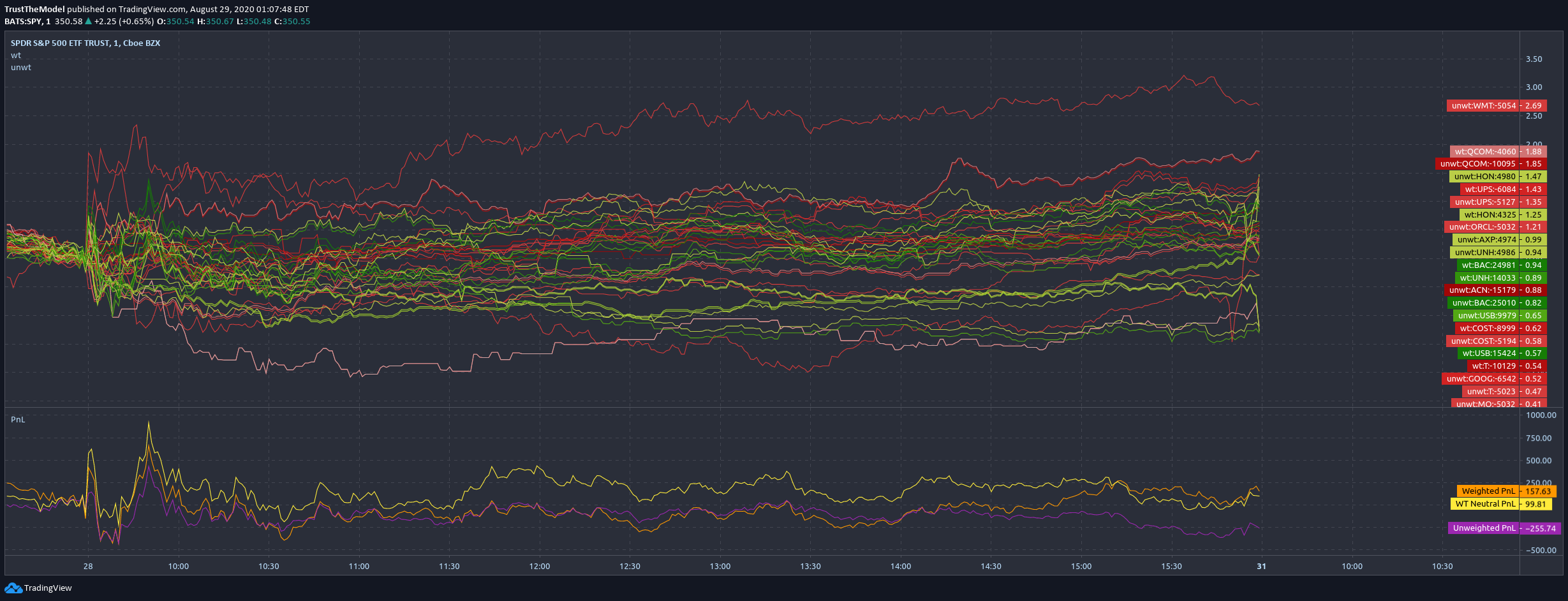Click the wt:BAC:24981 price label

[x=1502, y=265]
